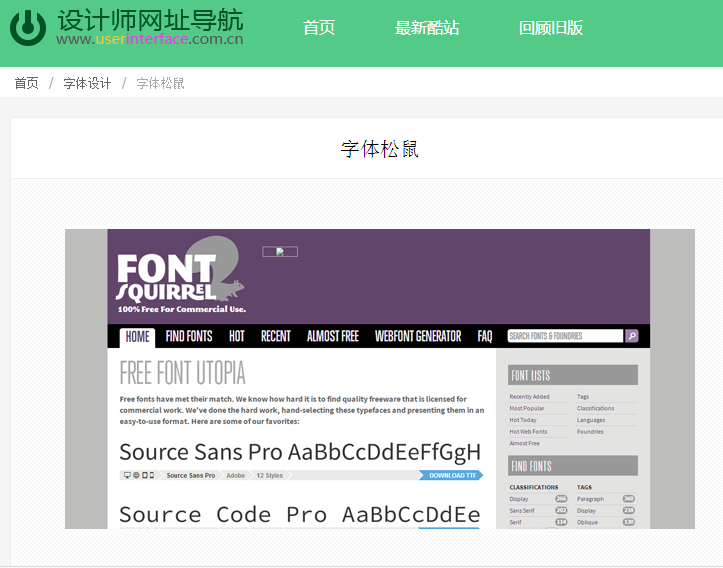Viewport: 723px width, 568px height.
Task: Click the purple magnifier search icon
Action: click(632, 336)
